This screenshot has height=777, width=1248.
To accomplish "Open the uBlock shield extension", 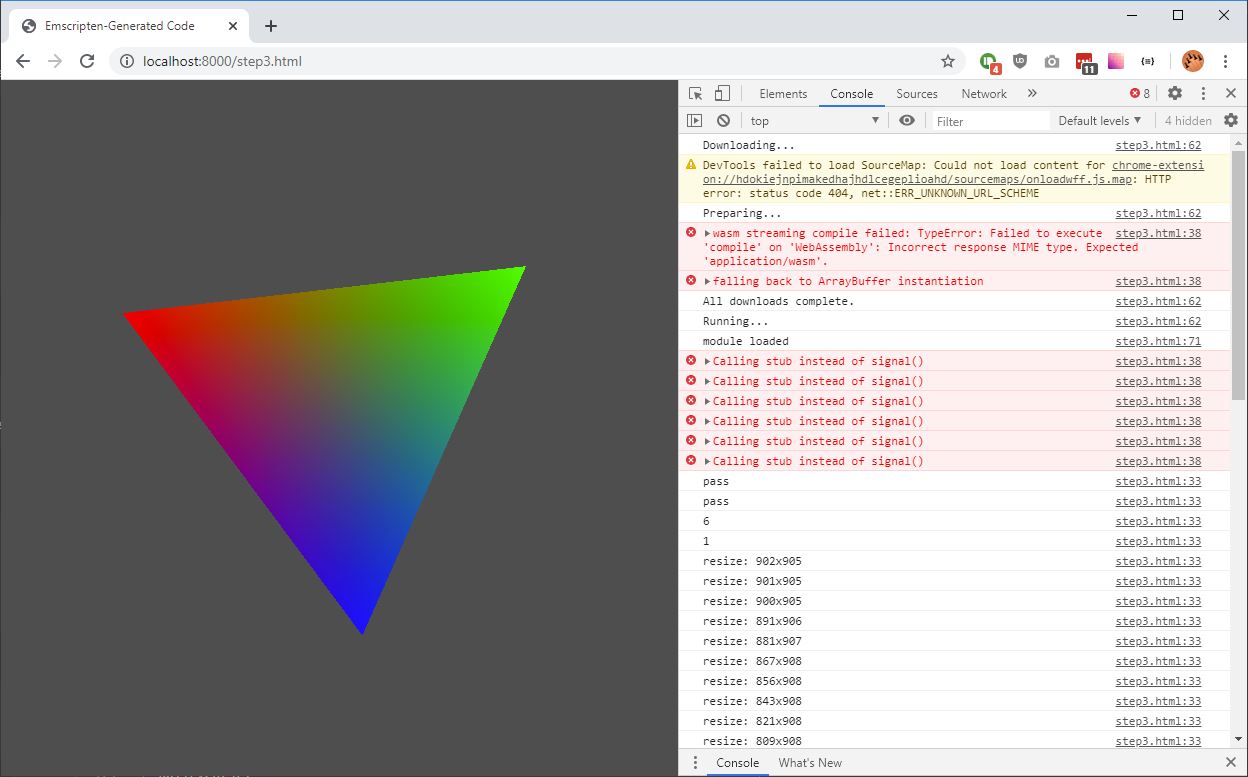I will tap(1020, 61).
